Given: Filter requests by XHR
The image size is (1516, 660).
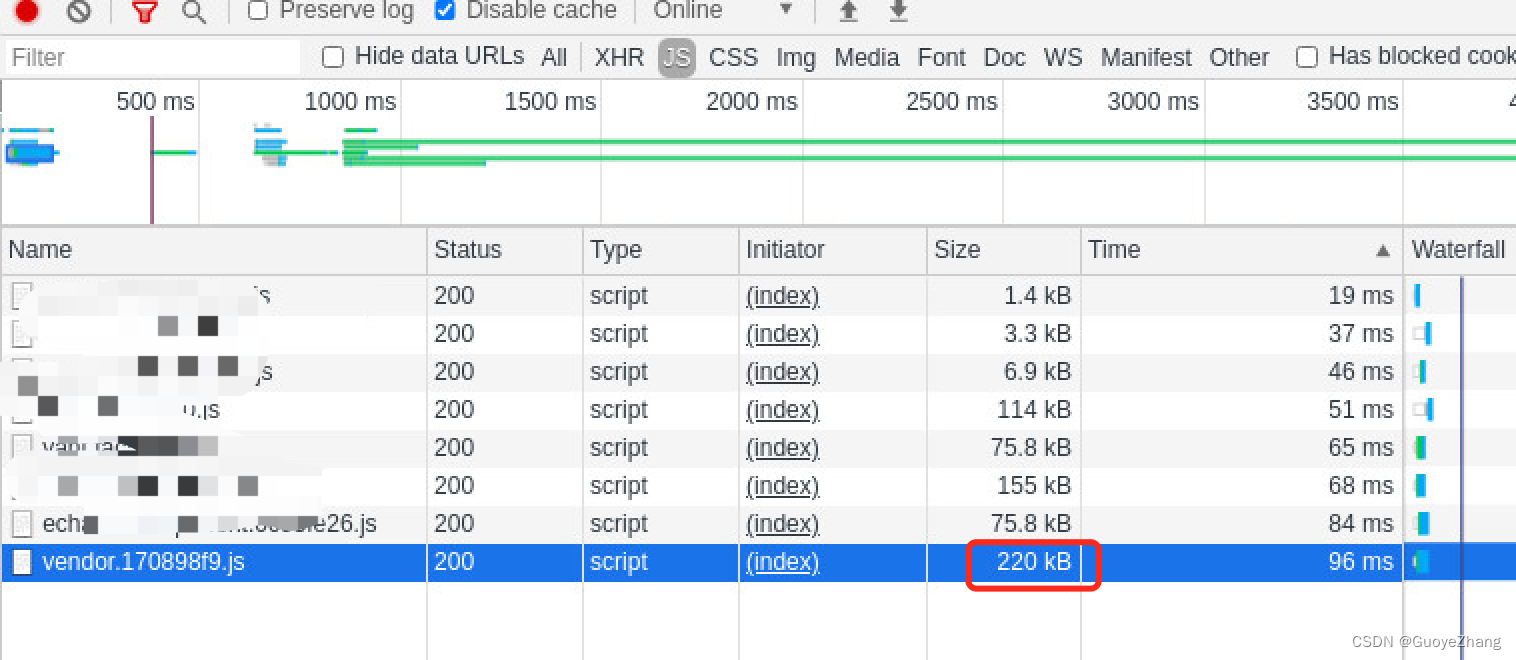Looking at the screenshot, I should click(619, 58).
